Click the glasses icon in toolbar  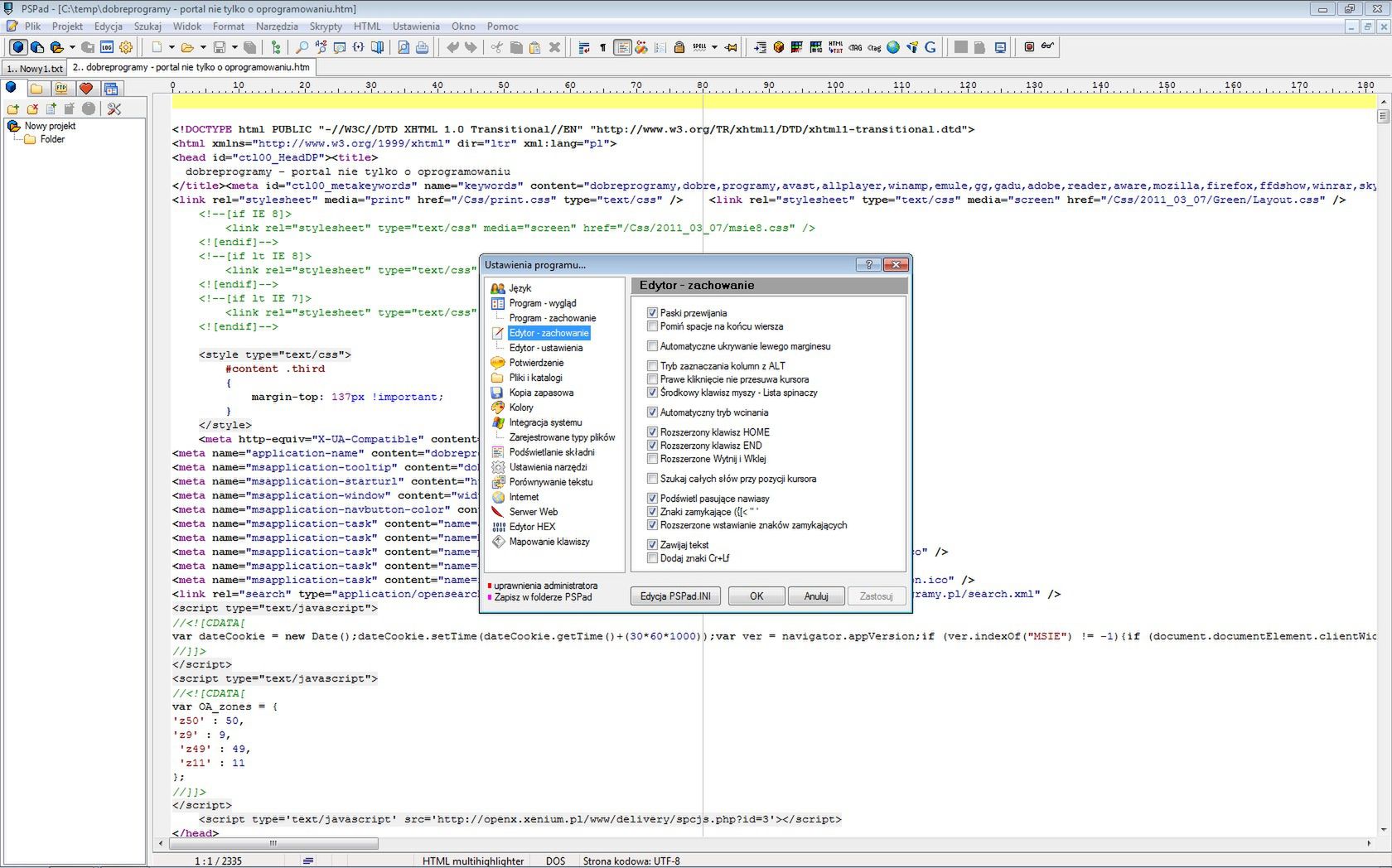pos(1048,47)
